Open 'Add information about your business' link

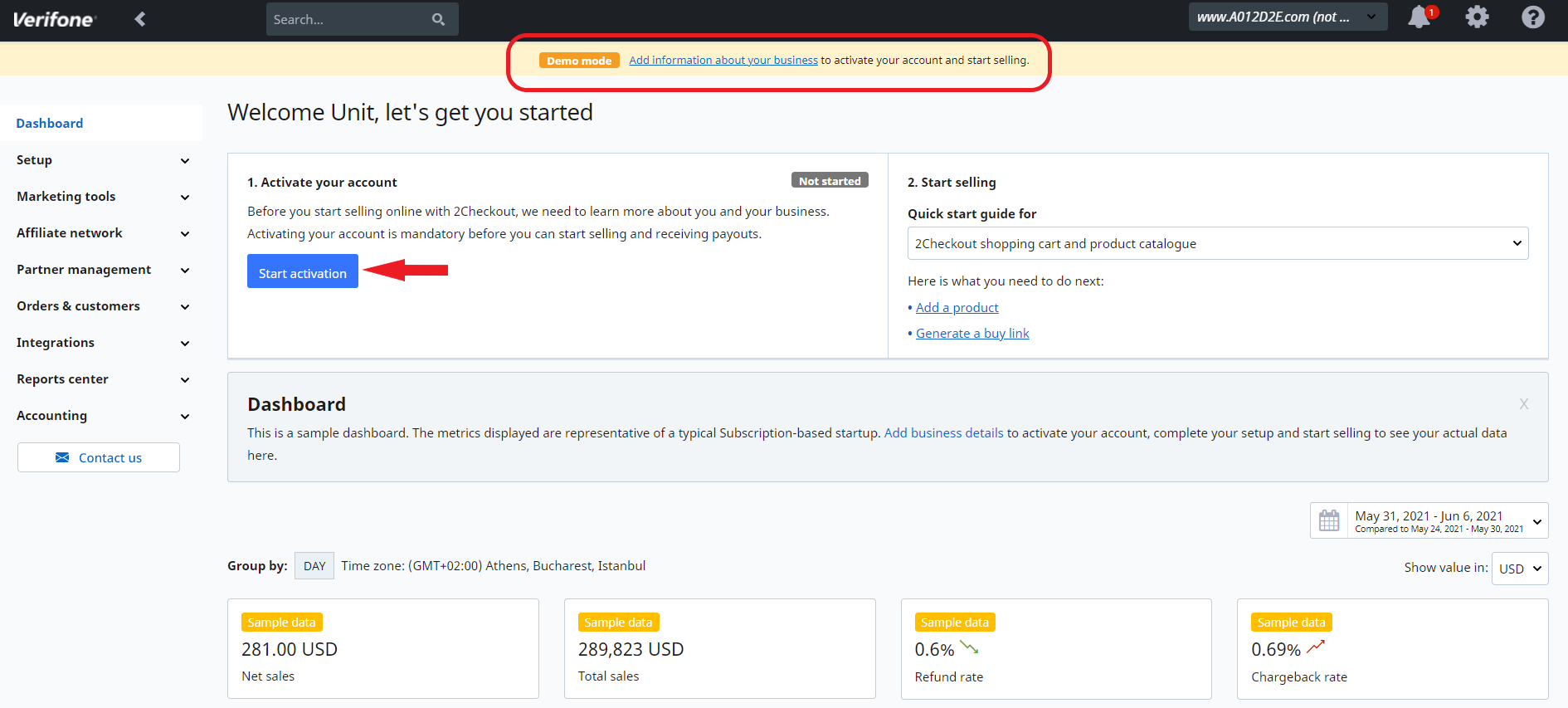tap(723, 60)
